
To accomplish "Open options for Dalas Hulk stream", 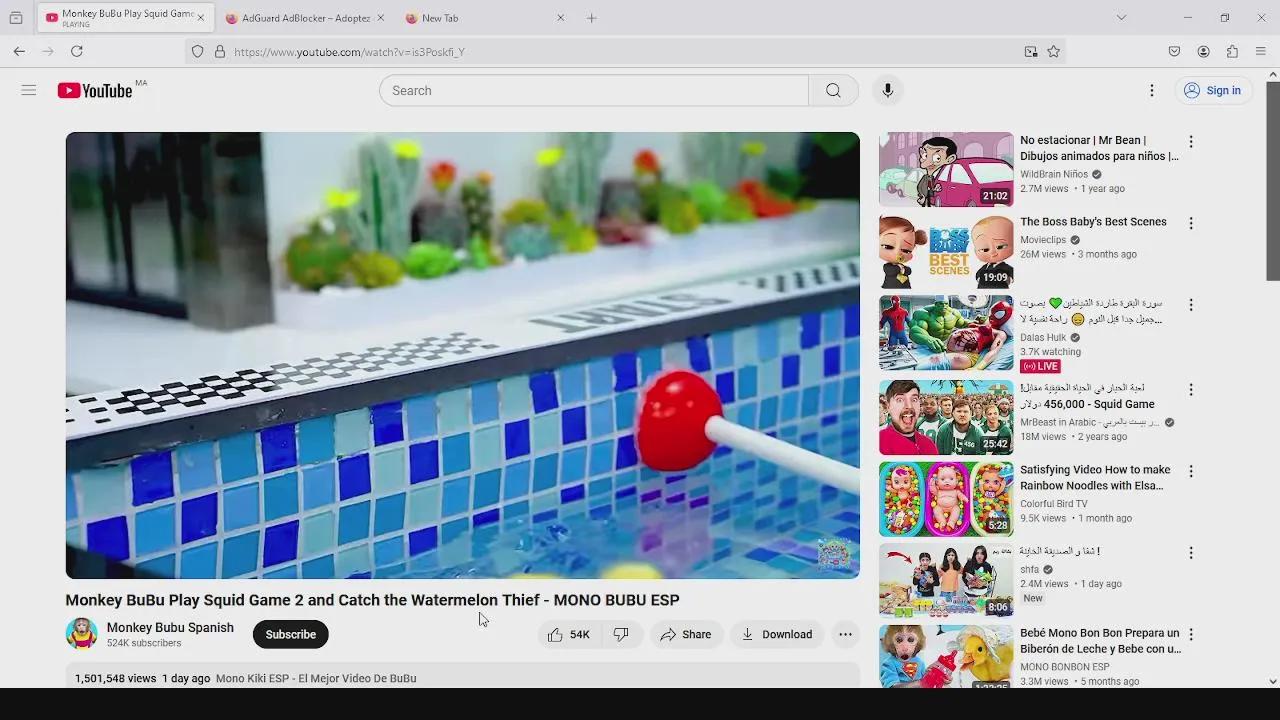I will click(1191, 305).
